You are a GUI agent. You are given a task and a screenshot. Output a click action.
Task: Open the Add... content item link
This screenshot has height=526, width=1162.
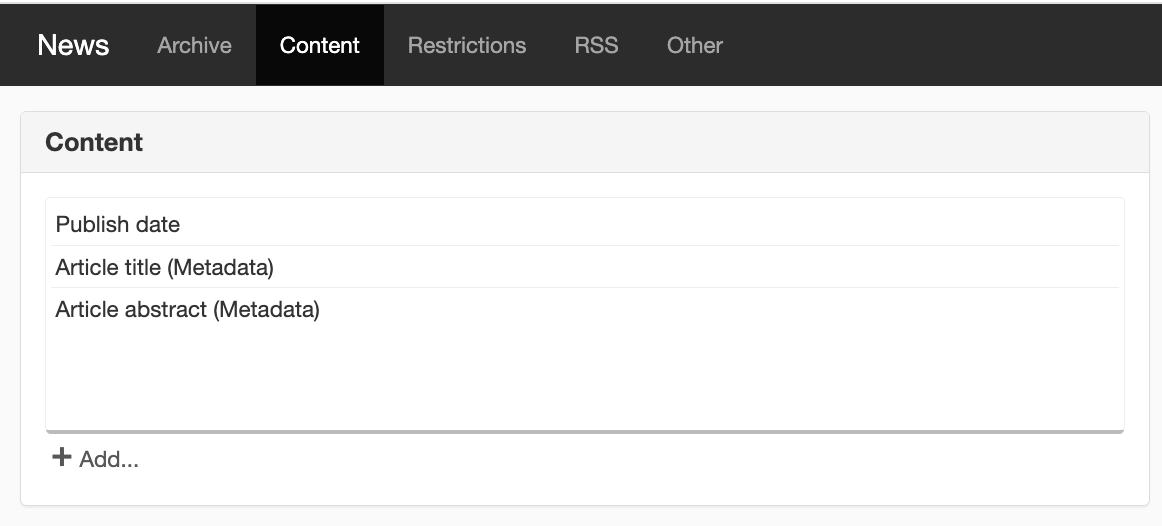coord(96,459)
